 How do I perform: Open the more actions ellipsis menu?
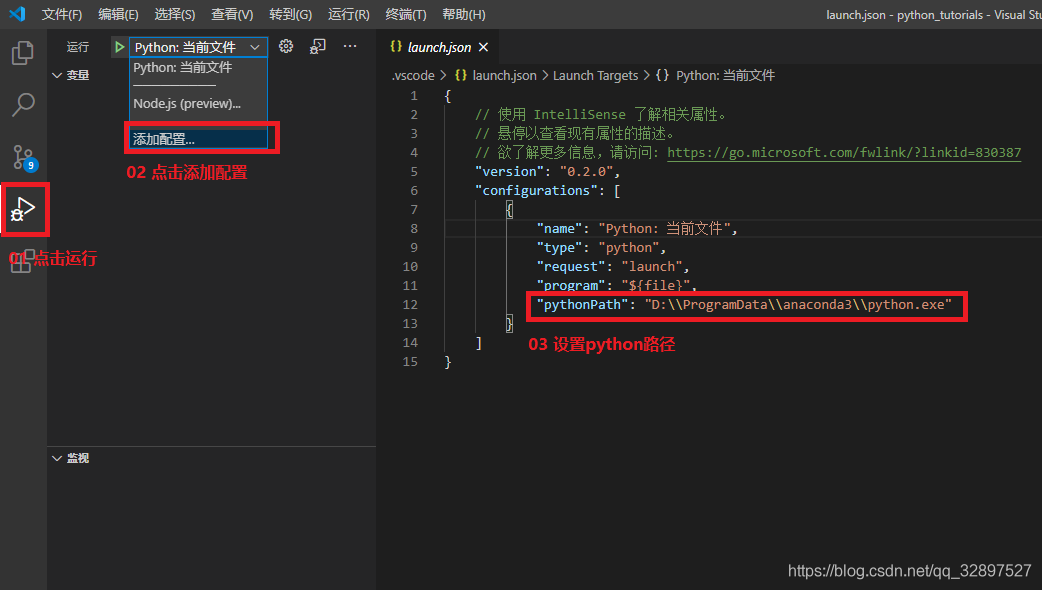[x=350, y=46]
